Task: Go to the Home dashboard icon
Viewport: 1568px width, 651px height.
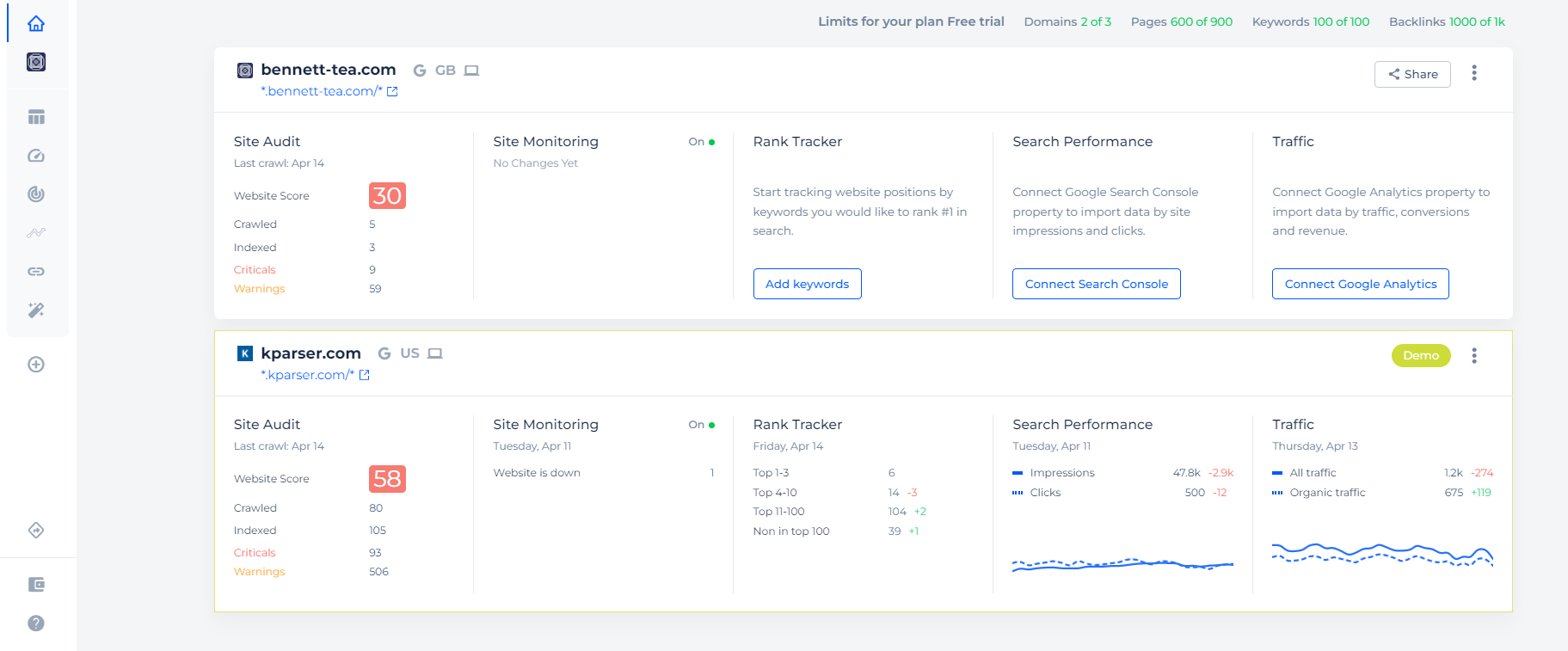Action: (36, 23)
